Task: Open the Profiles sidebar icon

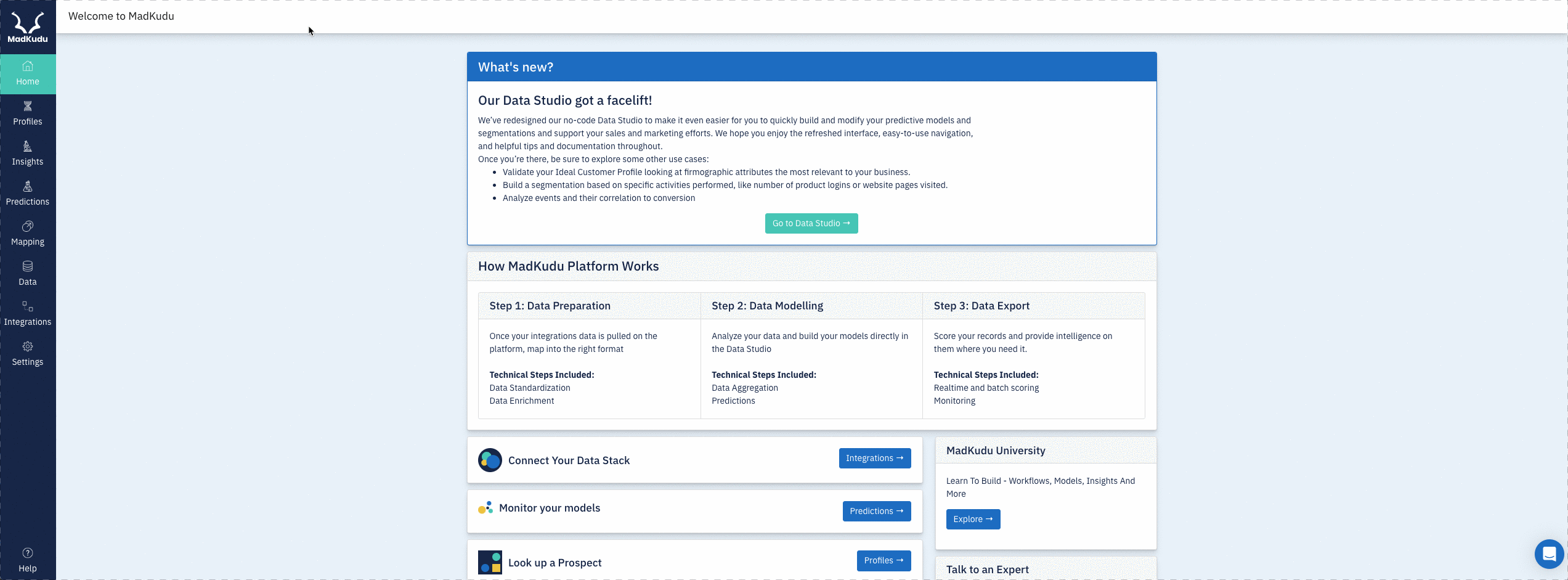Action: click(28, 106)
